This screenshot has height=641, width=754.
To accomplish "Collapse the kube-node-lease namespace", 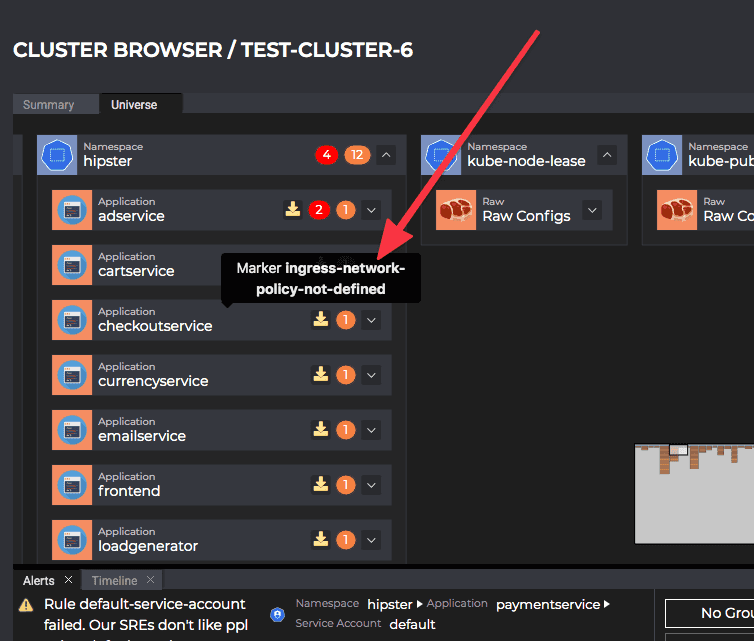I will point(607,155).
